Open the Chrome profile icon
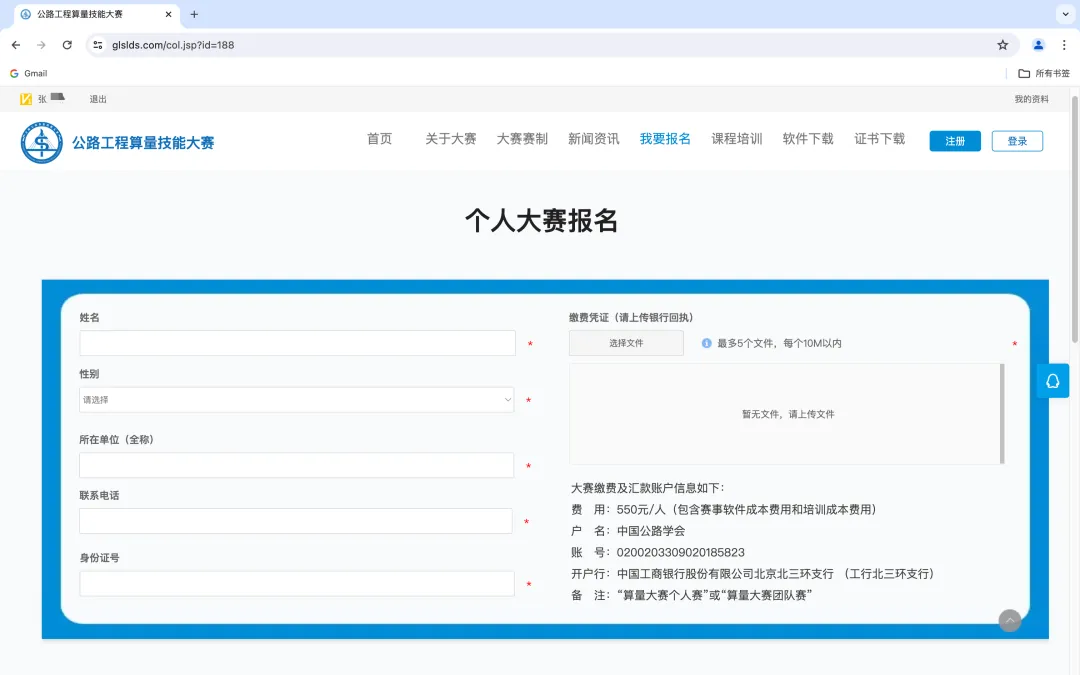 point(1037,44)
